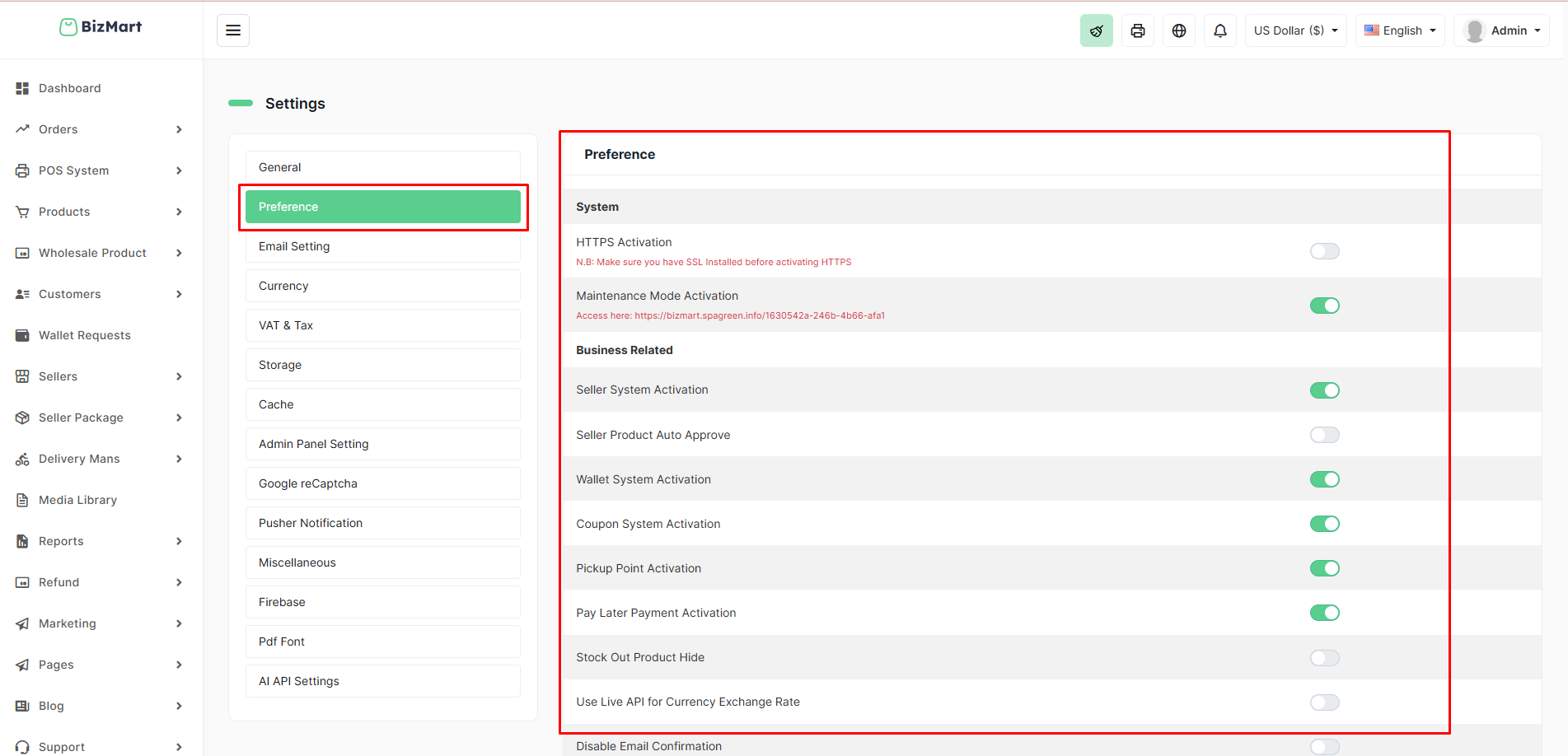Enable the HTTPS Activation toggle
1568x756 pixels.
click(1324, 251)
